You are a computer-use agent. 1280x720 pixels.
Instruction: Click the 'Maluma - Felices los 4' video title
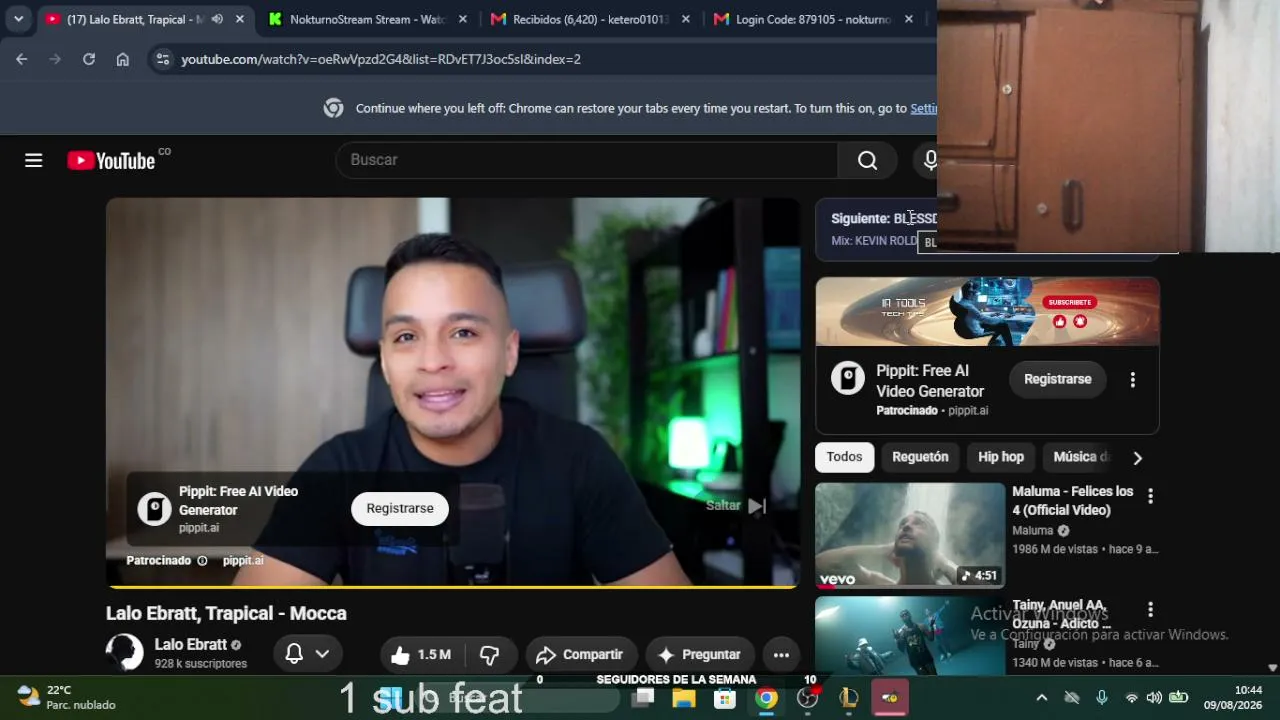tap(1073, 501)
